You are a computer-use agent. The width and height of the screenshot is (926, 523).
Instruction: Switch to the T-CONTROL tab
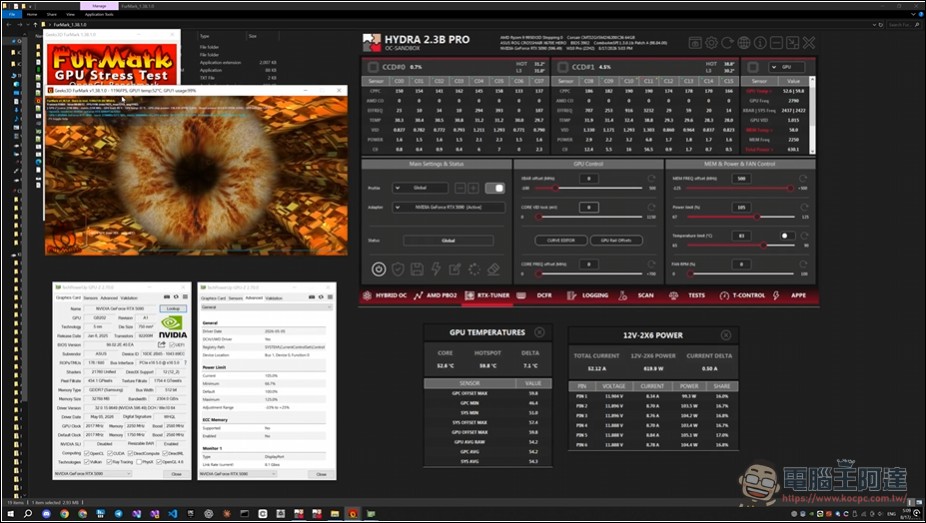(742, 295)
